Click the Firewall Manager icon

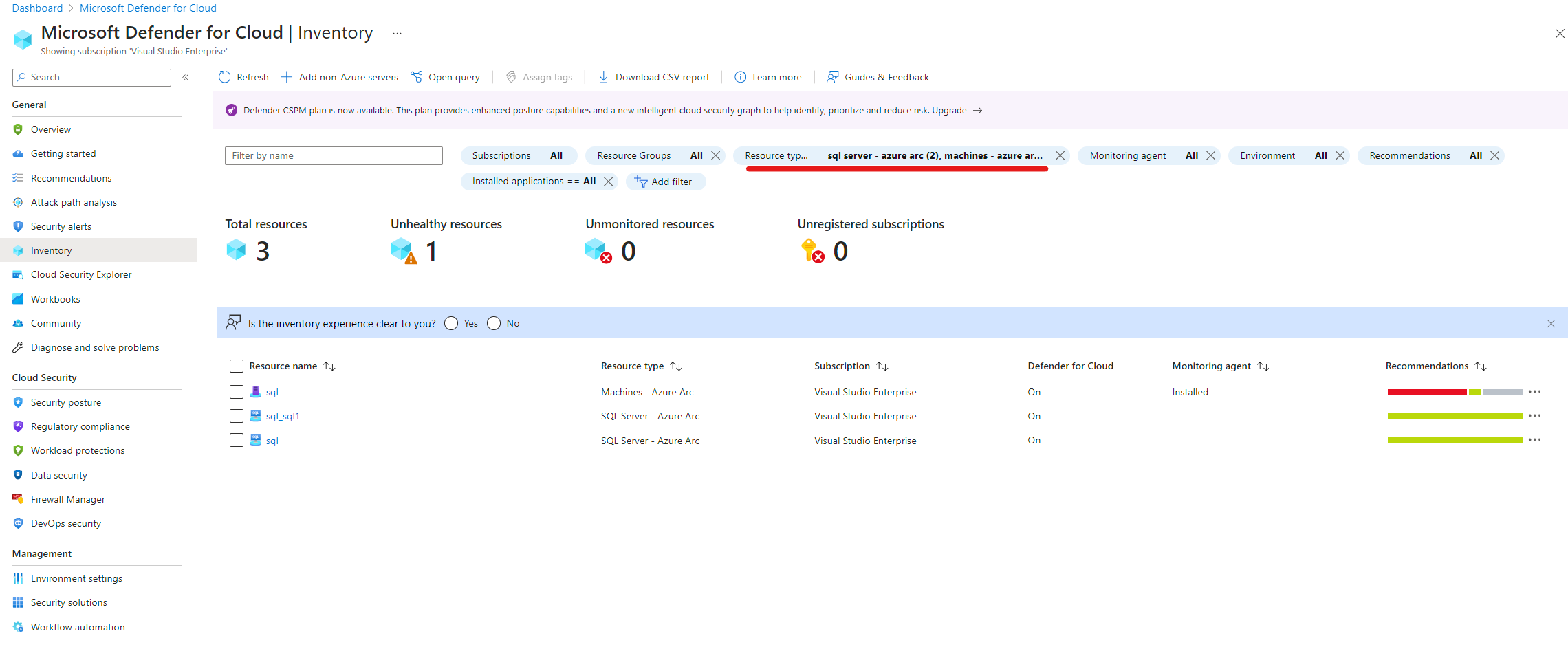(x=19, y=499)
